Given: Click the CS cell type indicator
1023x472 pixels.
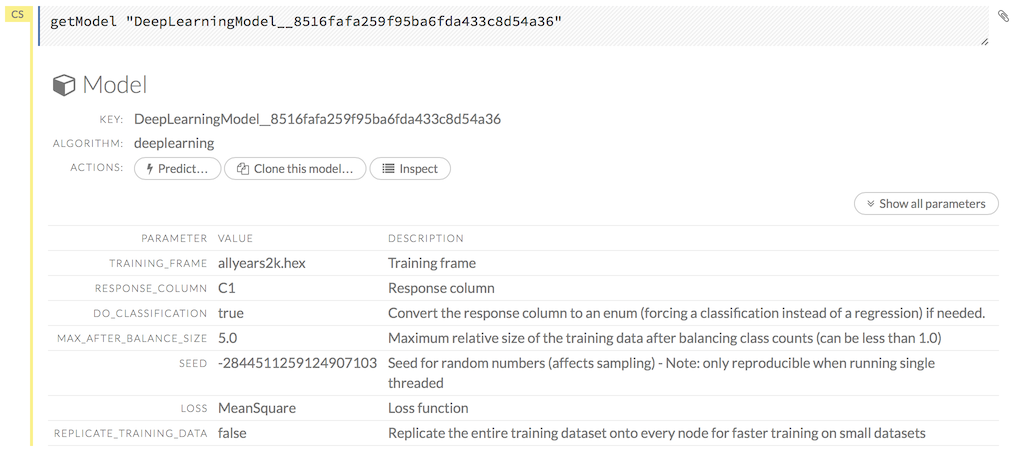Looking at the screenshot, I should [x=17, y=14].
